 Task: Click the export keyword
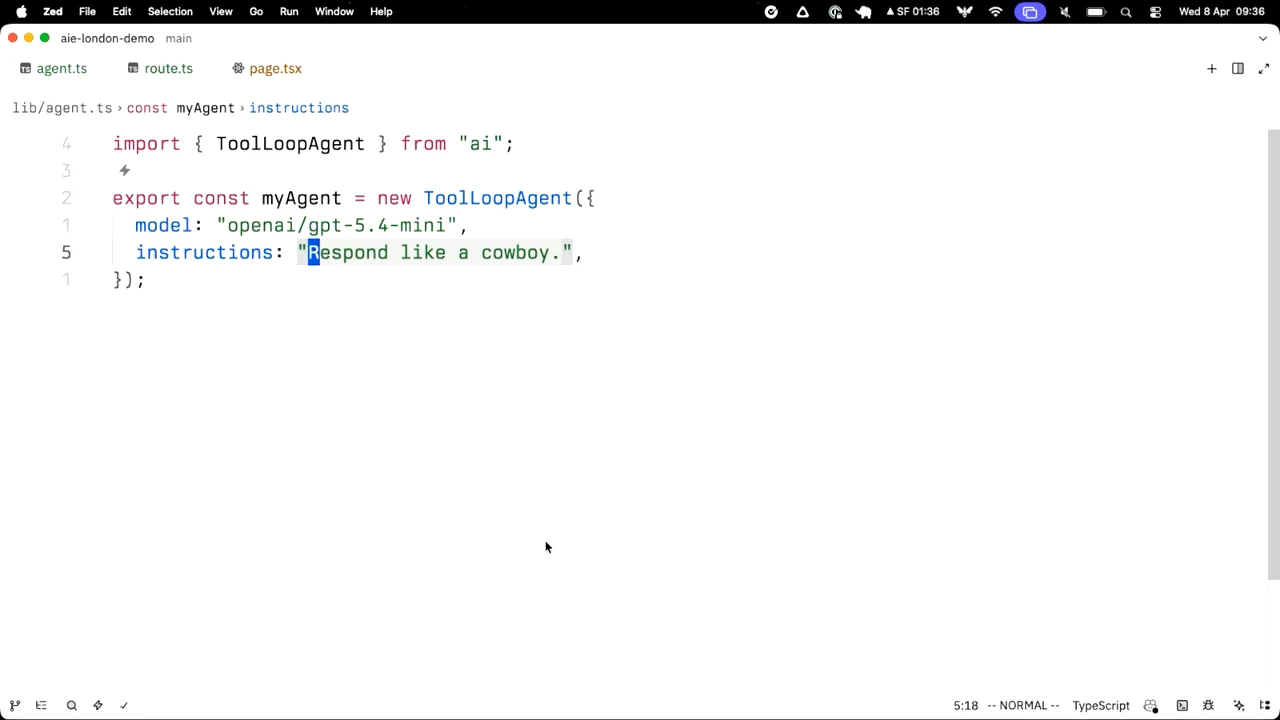coord(146,198)
